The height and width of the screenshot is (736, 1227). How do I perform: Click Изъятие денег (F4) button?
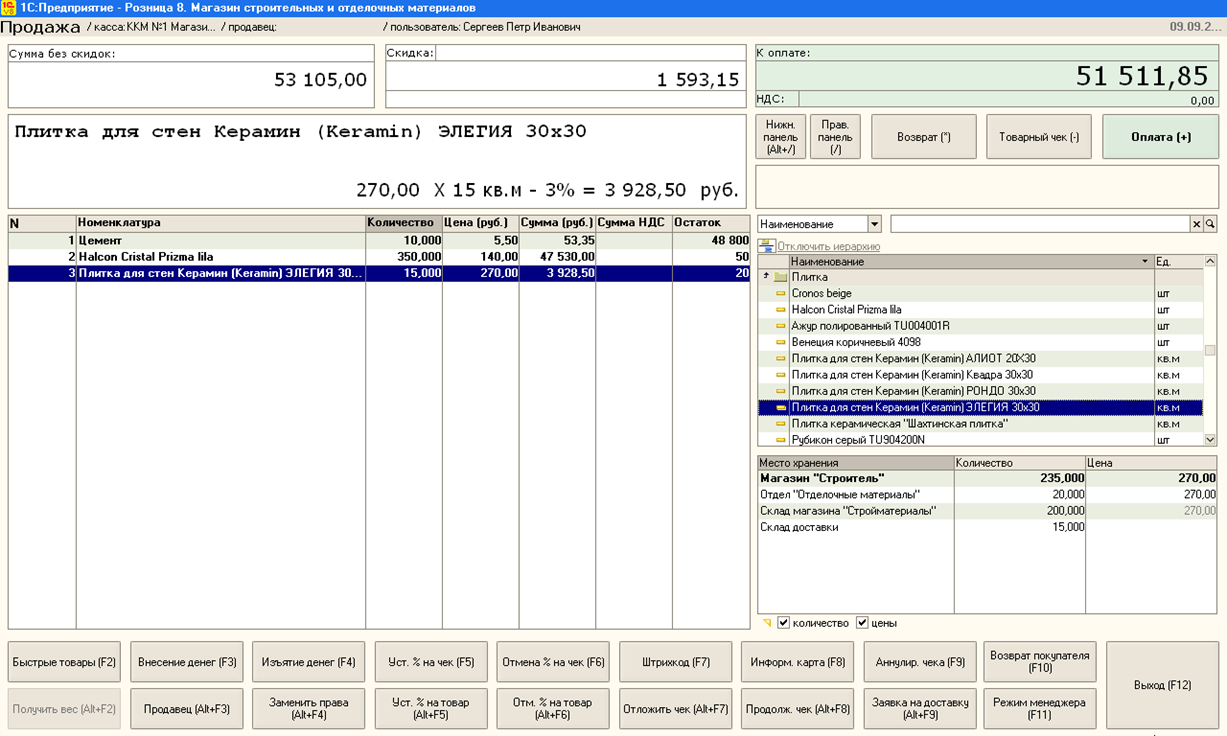(x=309, y=662)
